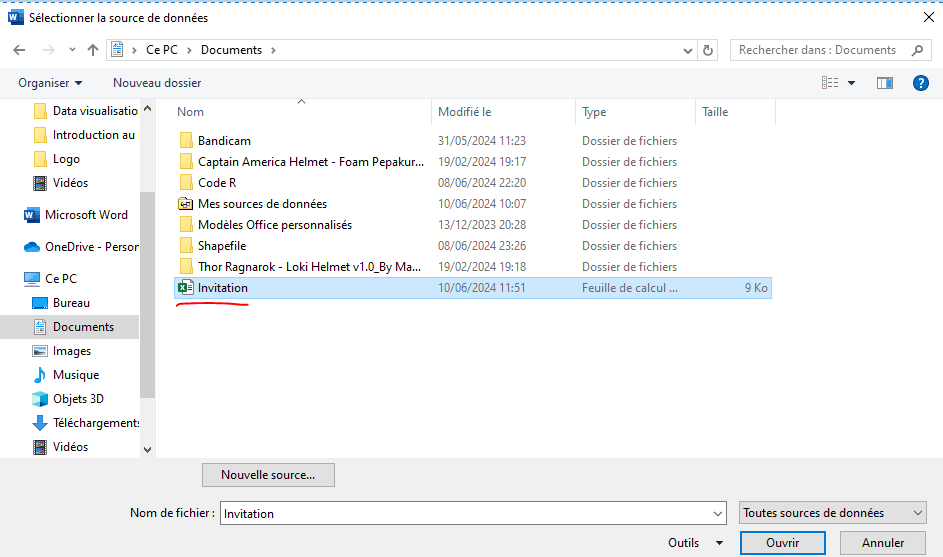Click the Ouvrir button
The height and width of the screenshot is (557, 943).
coord(782,543)
